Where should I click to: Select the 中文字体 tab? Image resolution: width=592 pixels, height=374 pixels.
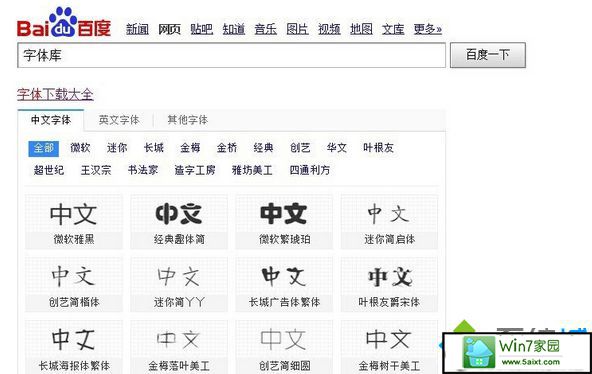pyautogui.click(x=51, y=120)
